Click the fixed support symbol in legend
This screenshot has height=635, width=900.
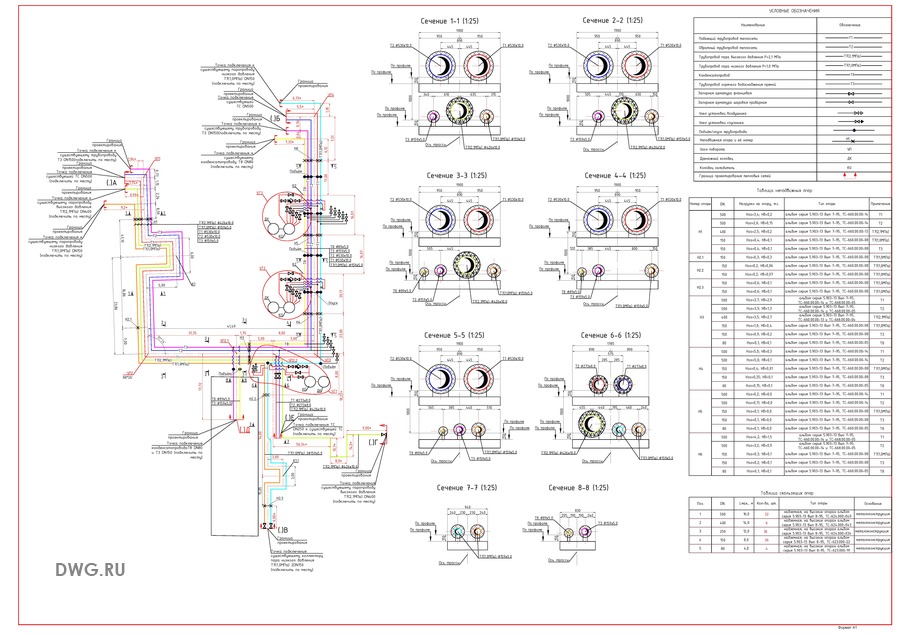851,140
